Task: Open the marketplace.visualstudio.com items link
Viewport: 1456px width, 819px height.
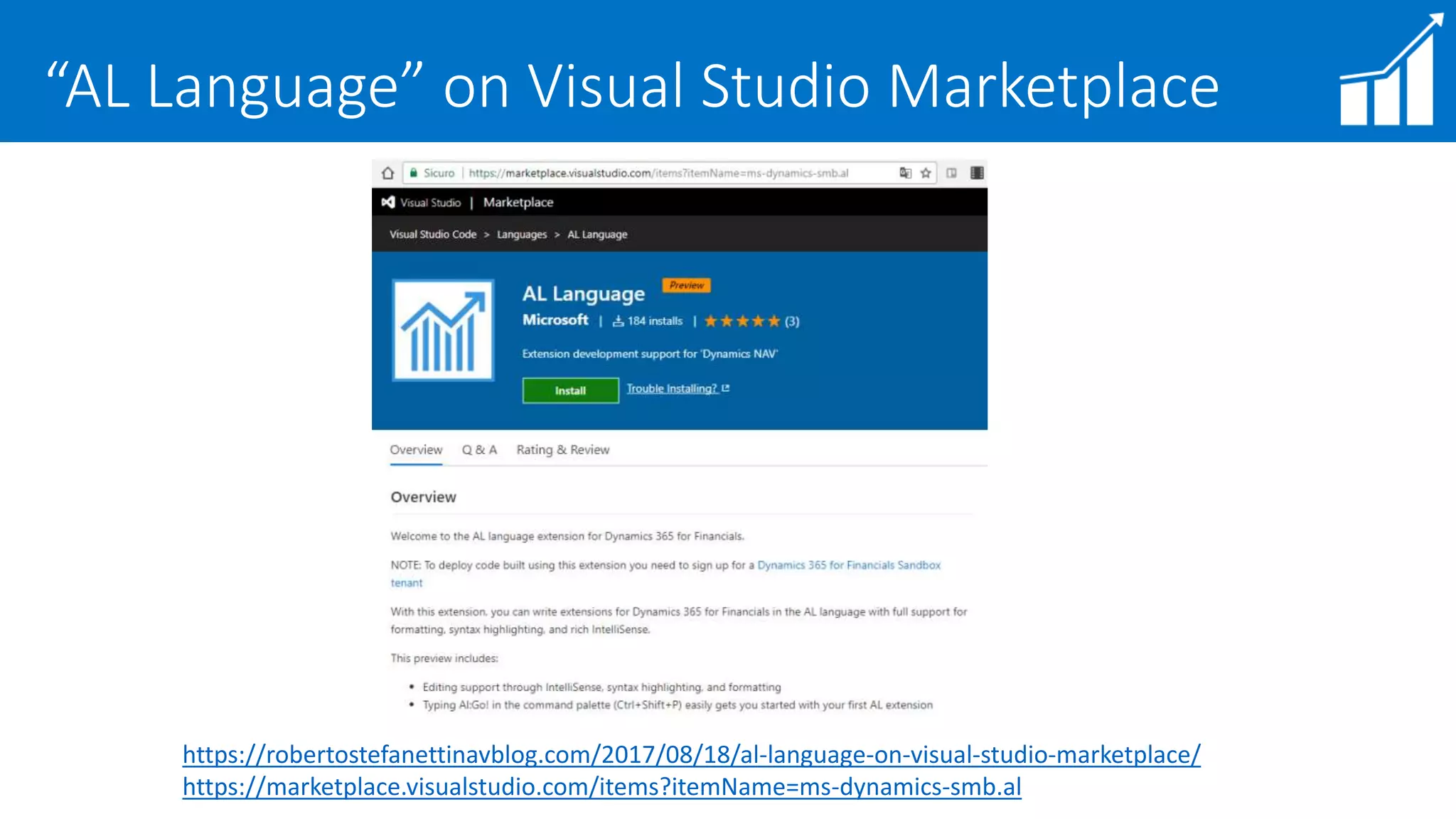Action: click(x=601, y=787)
